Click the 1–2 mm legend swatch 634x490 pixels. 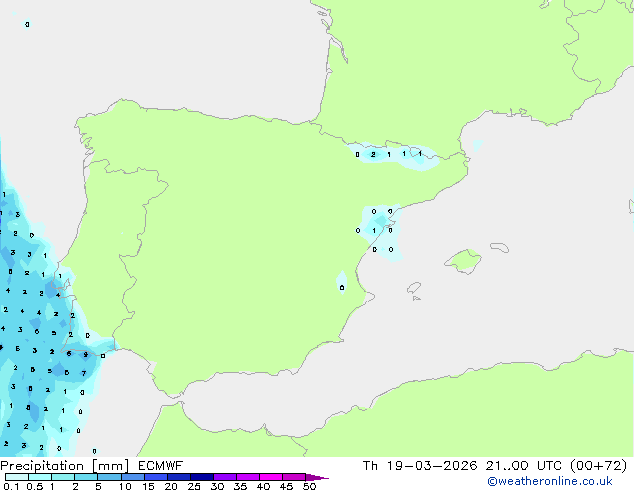point(63,477)
